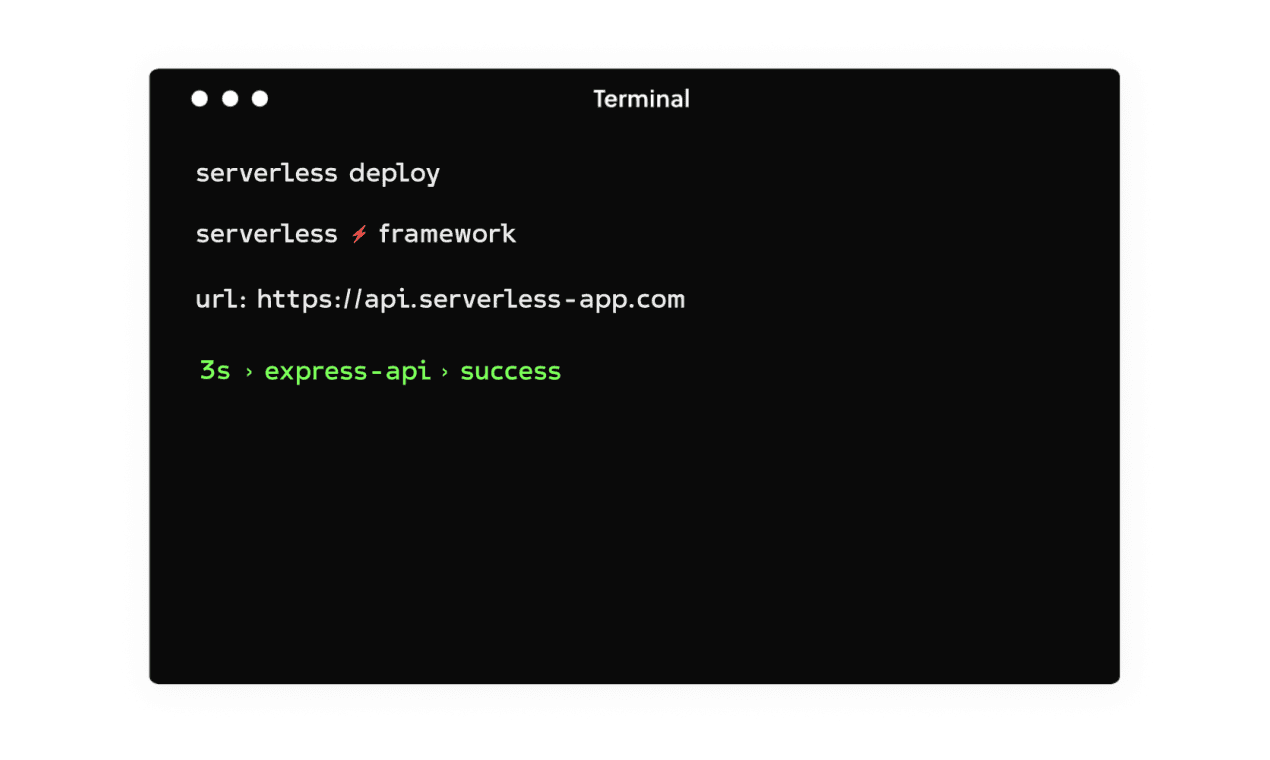Screen dimensions: 1270x760
Task: Click the middle white window dot
Action: (230, 98)
